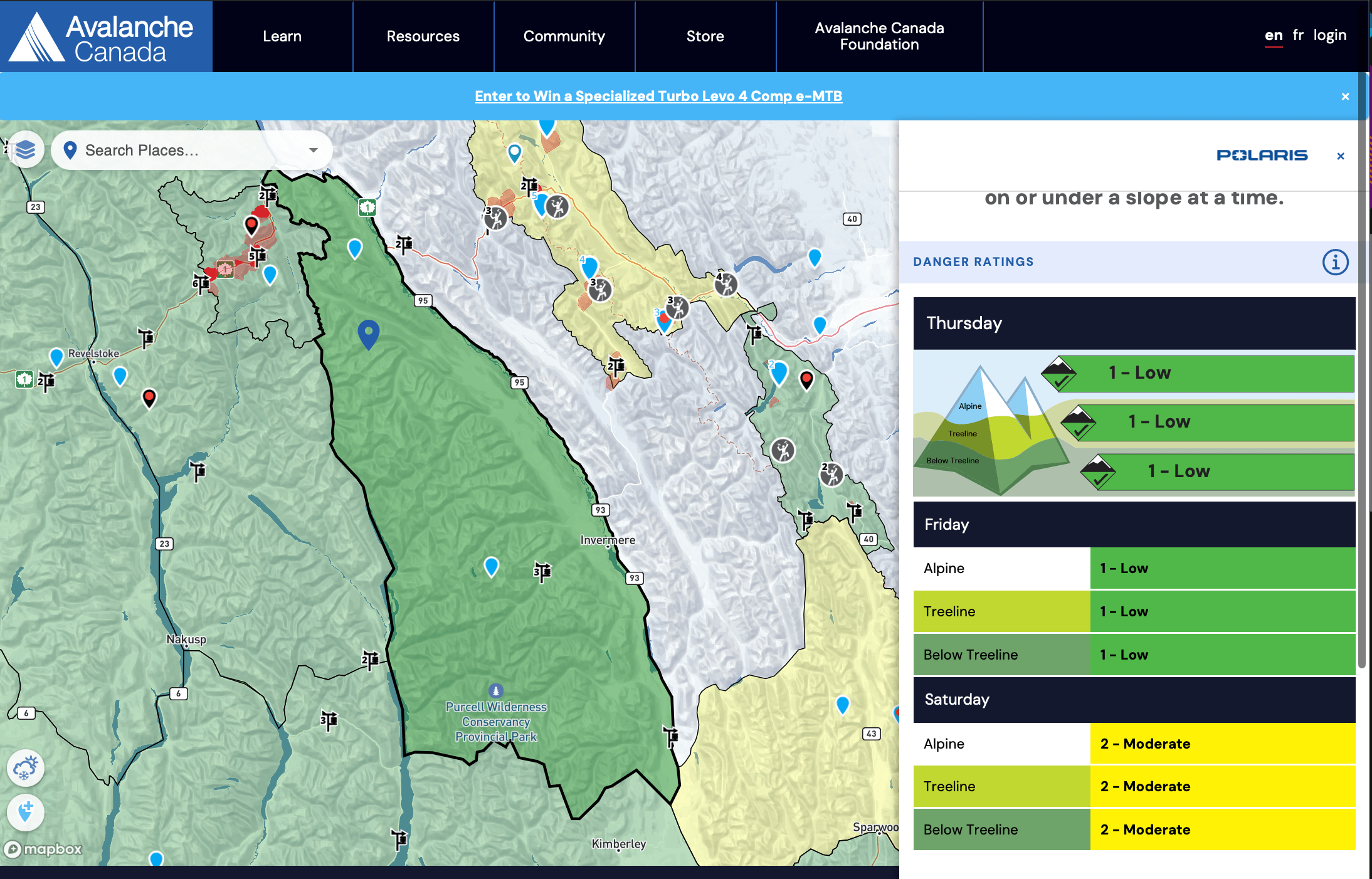
Task: Expand Search Places dropdown arrow
Action: pos(313,150)
